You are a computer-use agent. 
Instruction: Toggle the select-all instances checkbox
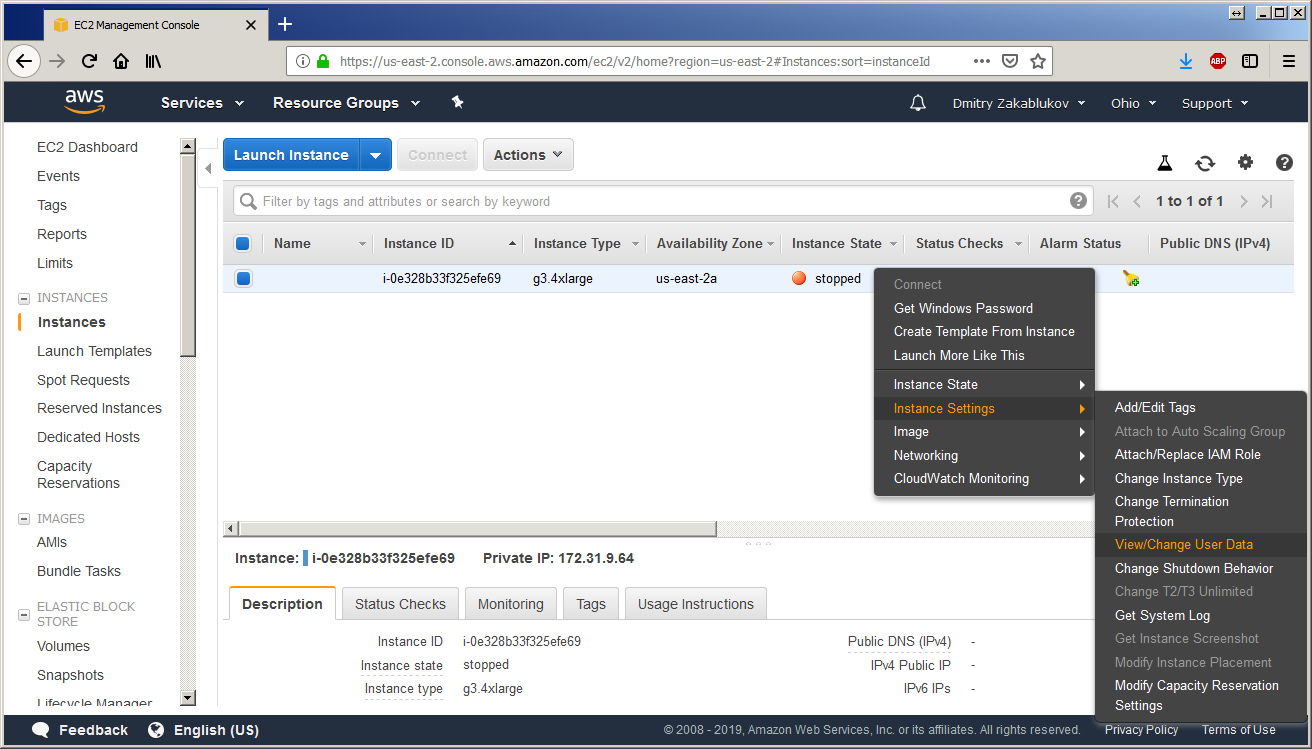point(243,243)
